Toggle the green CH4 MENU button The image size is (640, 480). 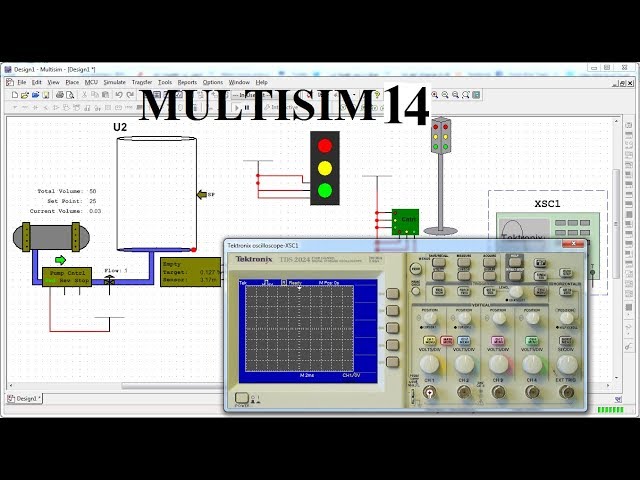pos(531,340)
